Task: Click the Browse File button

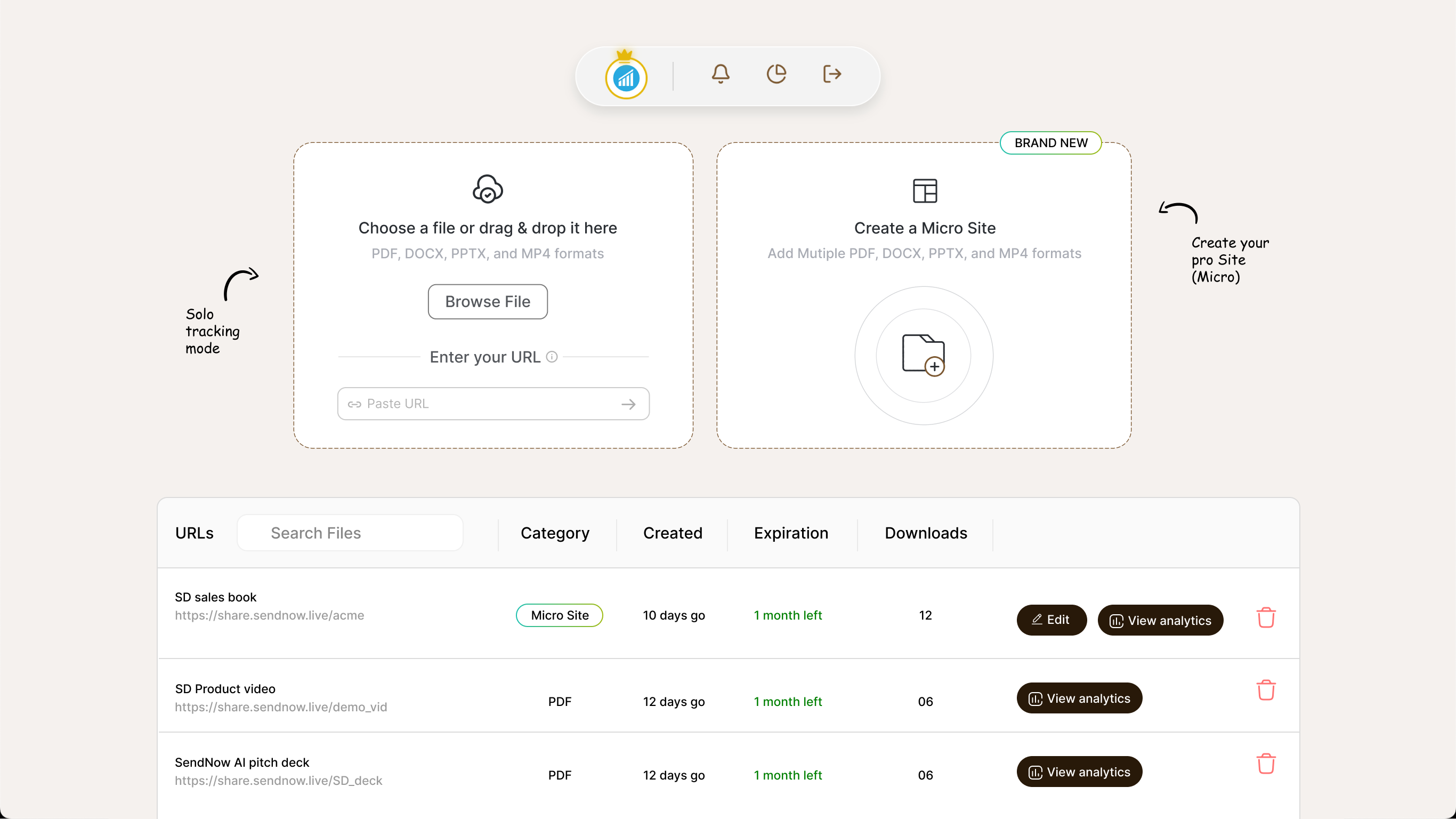Action: 487,301
